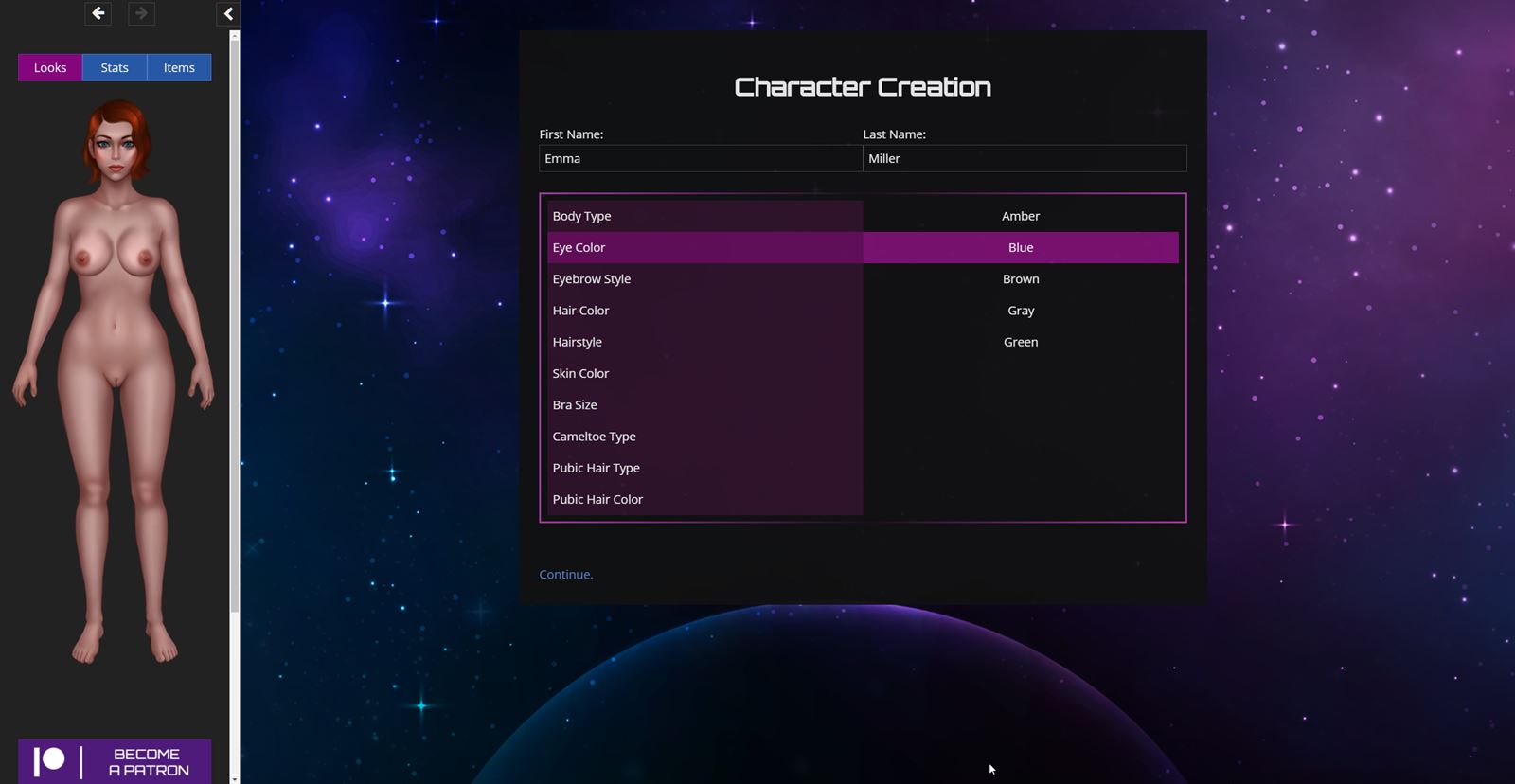Click the Continue link

click(x=566, y=574)
